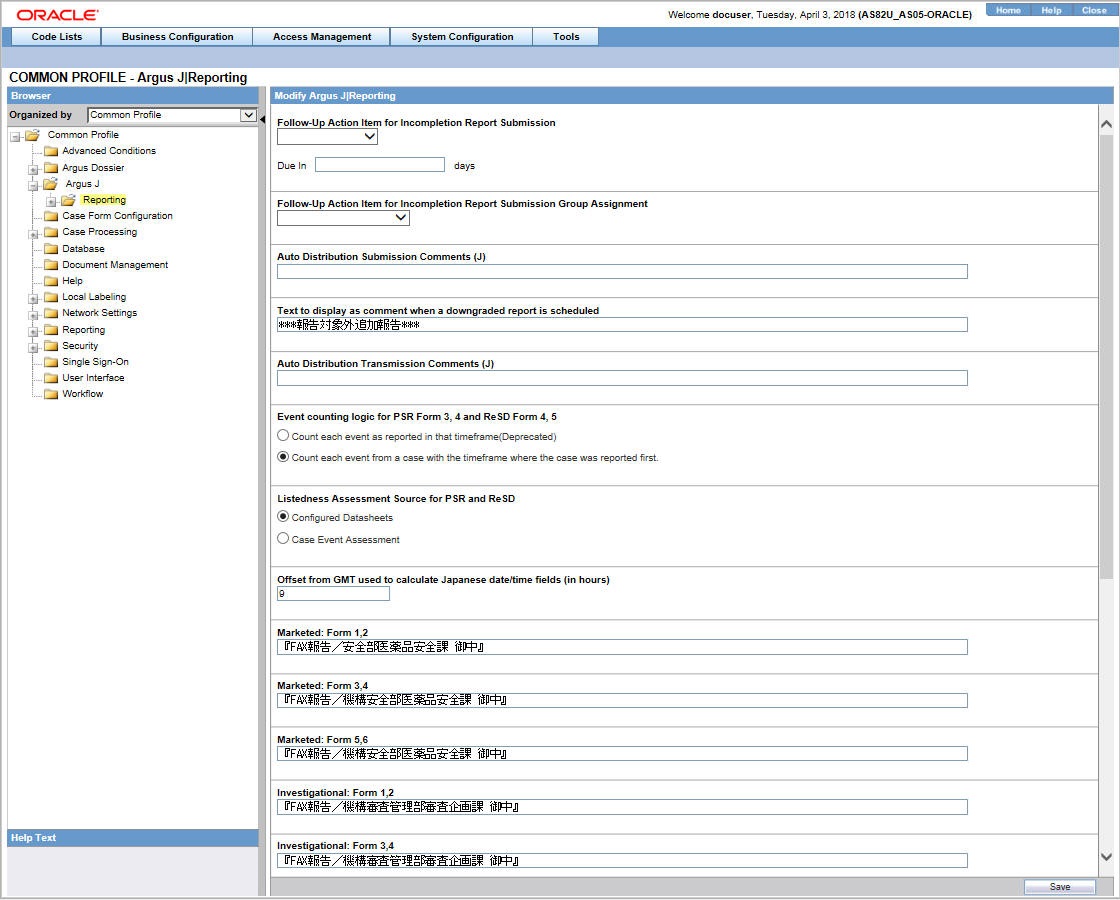
Task: Click the Investigational: Form 3,4 text field
Action: coord(622,861)
